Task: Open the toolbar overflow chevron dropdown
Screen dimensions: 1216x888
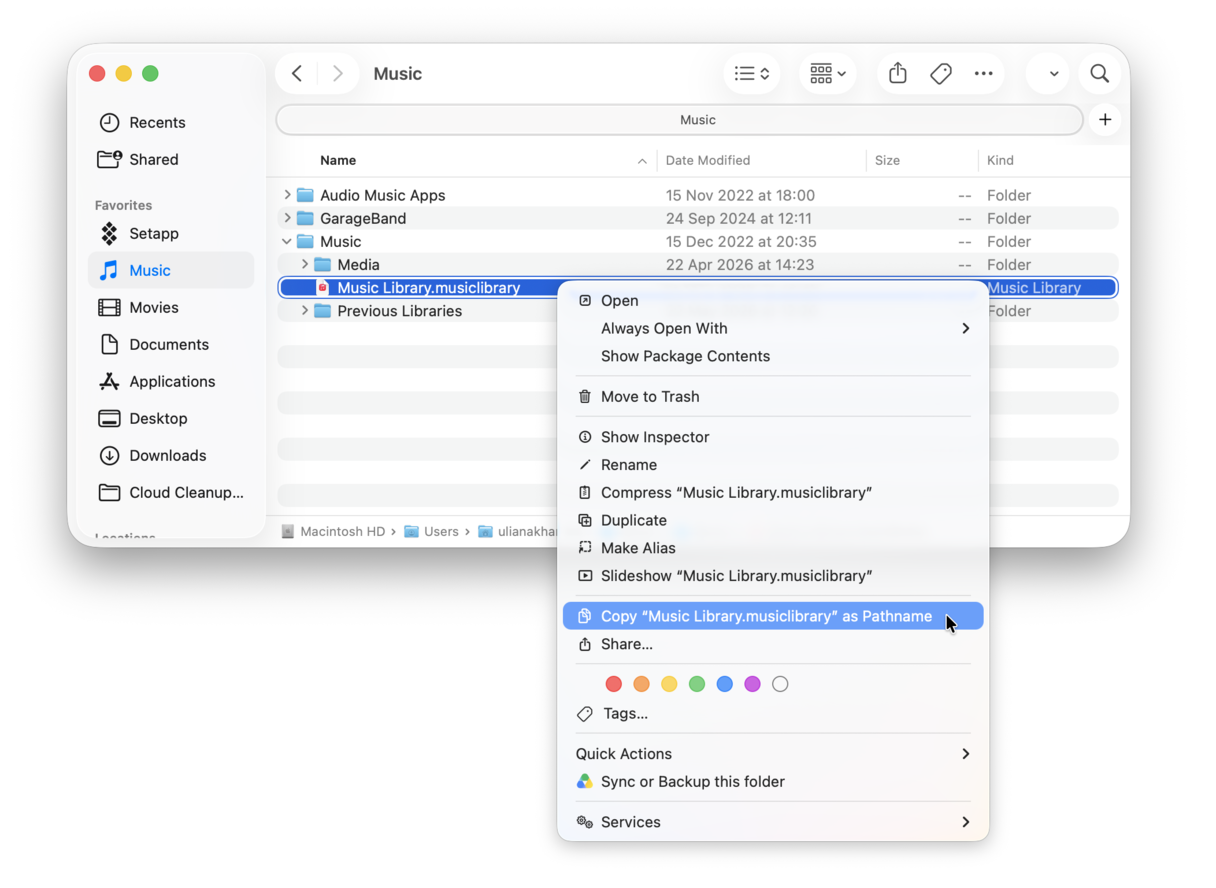Action: pyautogui.click(x=1053, y=74)
